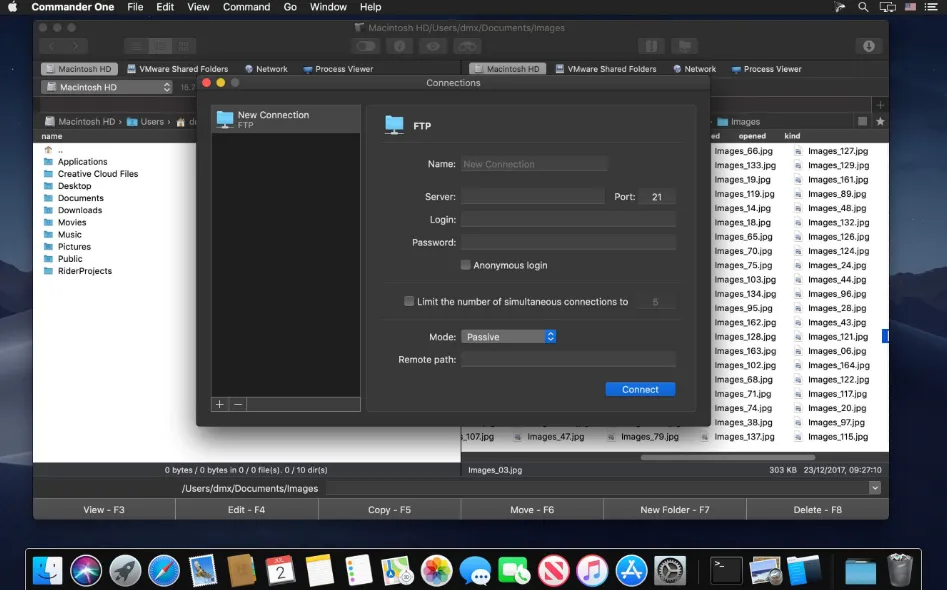Click the New Folder - F7 button
The image size is (947, 590).
pos(675,510)
